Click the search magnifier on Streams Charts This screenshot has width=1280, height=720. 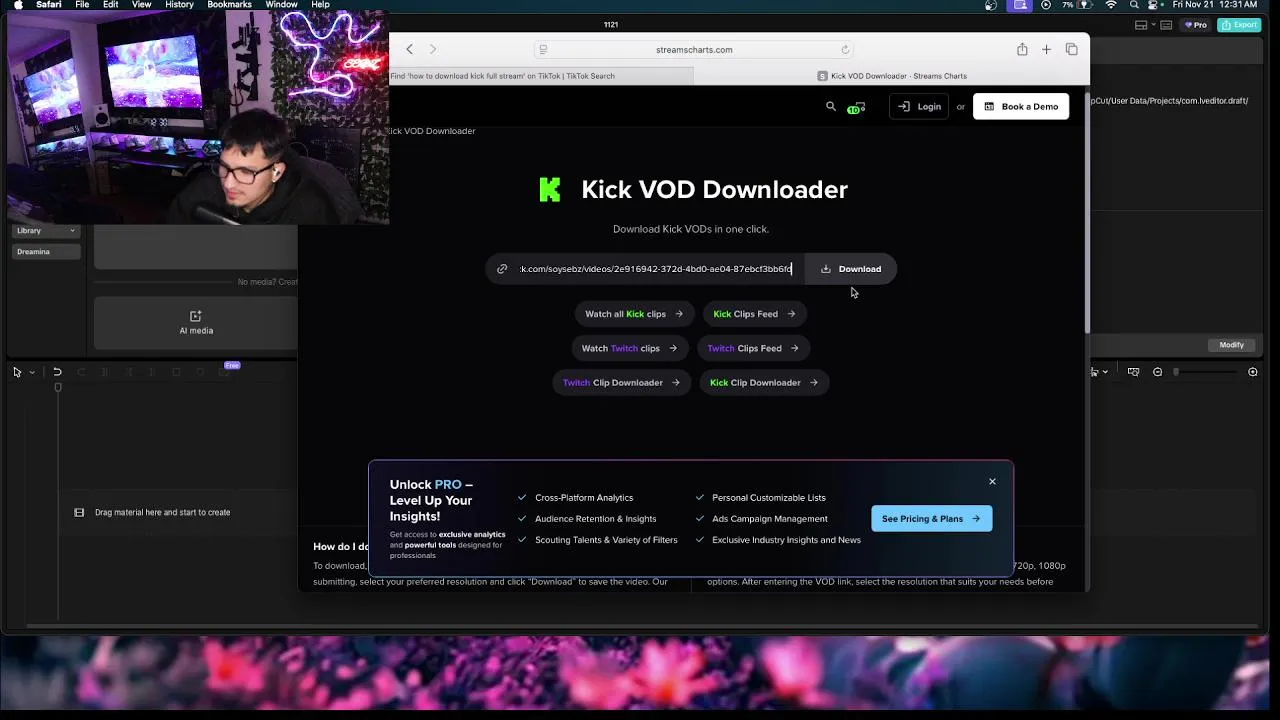pos(830,106)
